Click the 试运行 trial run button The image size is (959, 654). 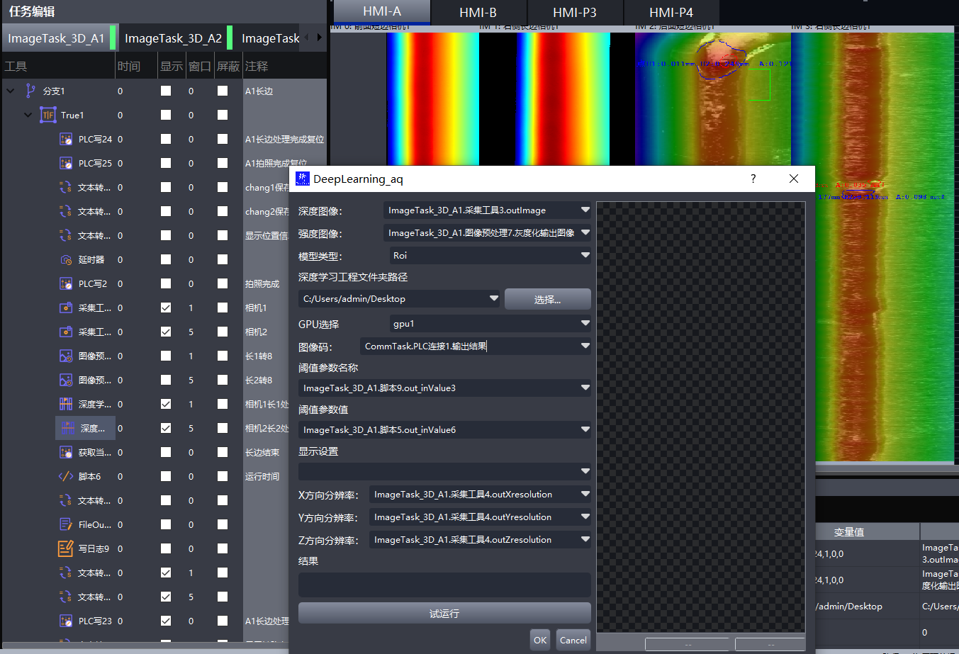(x=444, y=613)
